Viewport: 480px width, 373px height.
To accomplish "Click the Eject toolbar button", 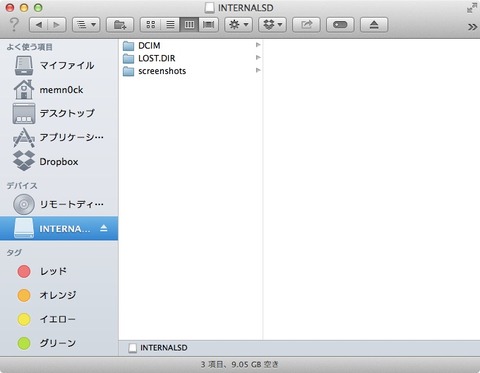I will 374,25.
